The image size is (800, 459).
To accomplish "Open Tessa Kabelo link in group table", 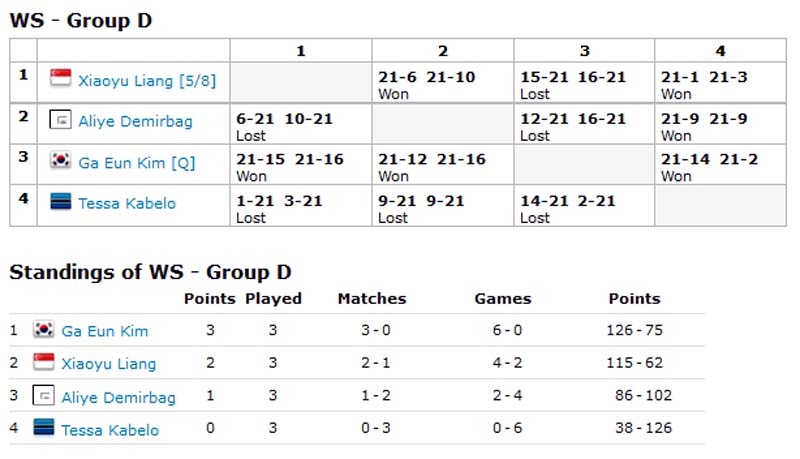I will [x=127, y=203].
